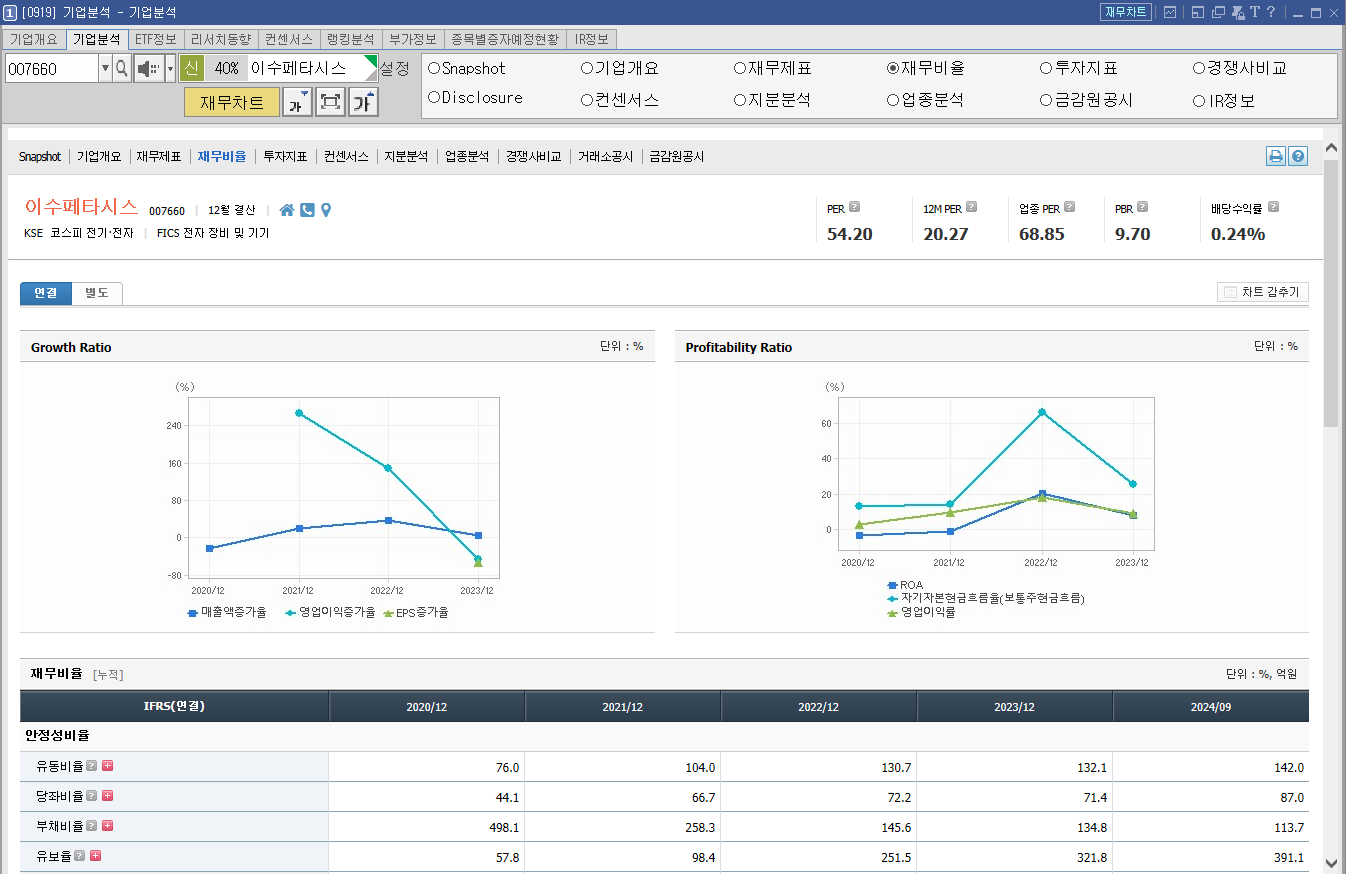Open the company homepage house icon

[x=287, y=210]
